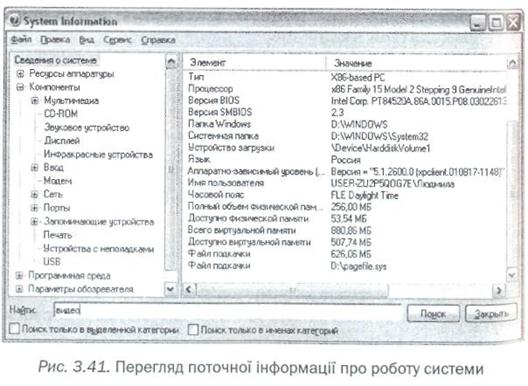
Task: Expand Параметры обозревателя node
Action: (x=19, y=289)
